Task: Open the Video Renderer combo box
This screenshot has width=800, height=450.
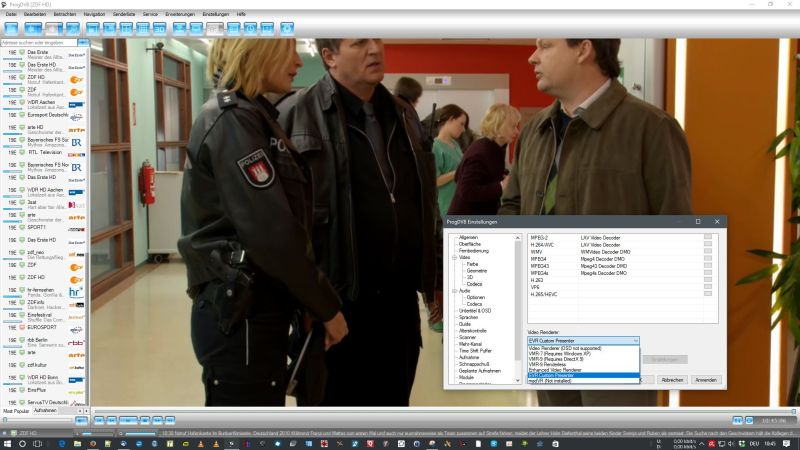Action: click(582, 340)
